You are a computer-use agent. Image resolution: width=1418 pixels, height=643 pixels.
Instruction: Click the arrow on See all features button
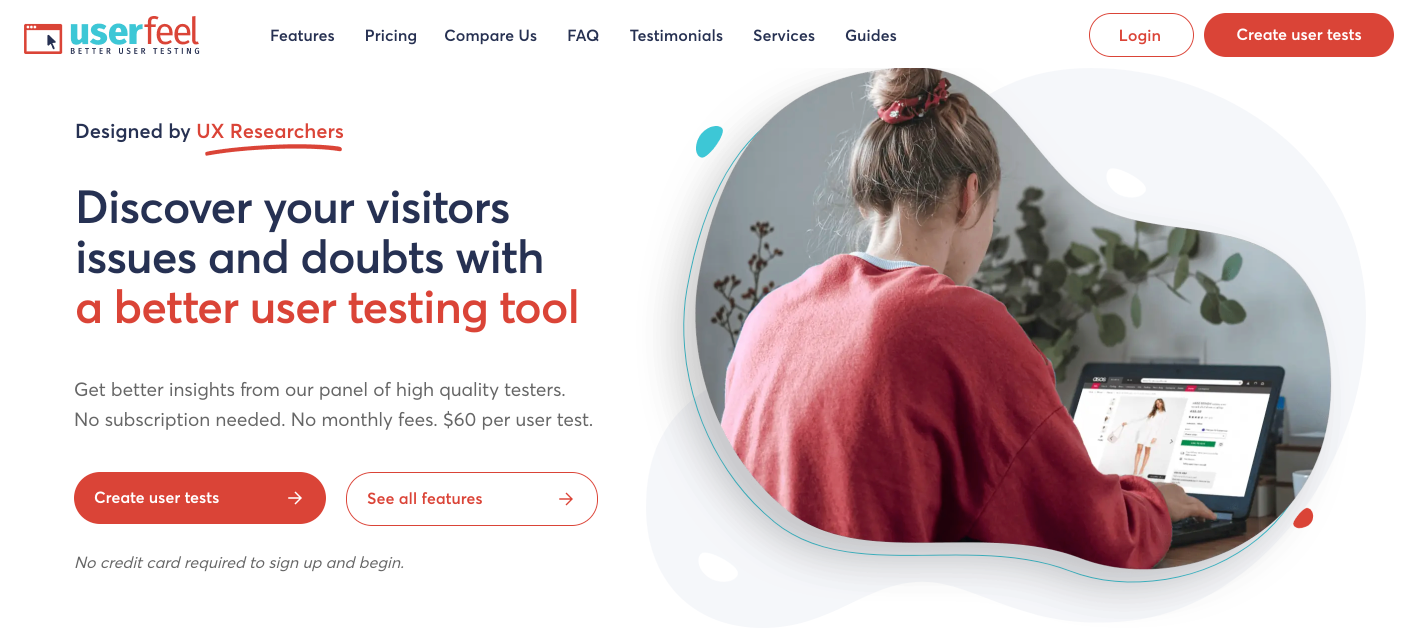pyautogui.click(x=566, y=499)
